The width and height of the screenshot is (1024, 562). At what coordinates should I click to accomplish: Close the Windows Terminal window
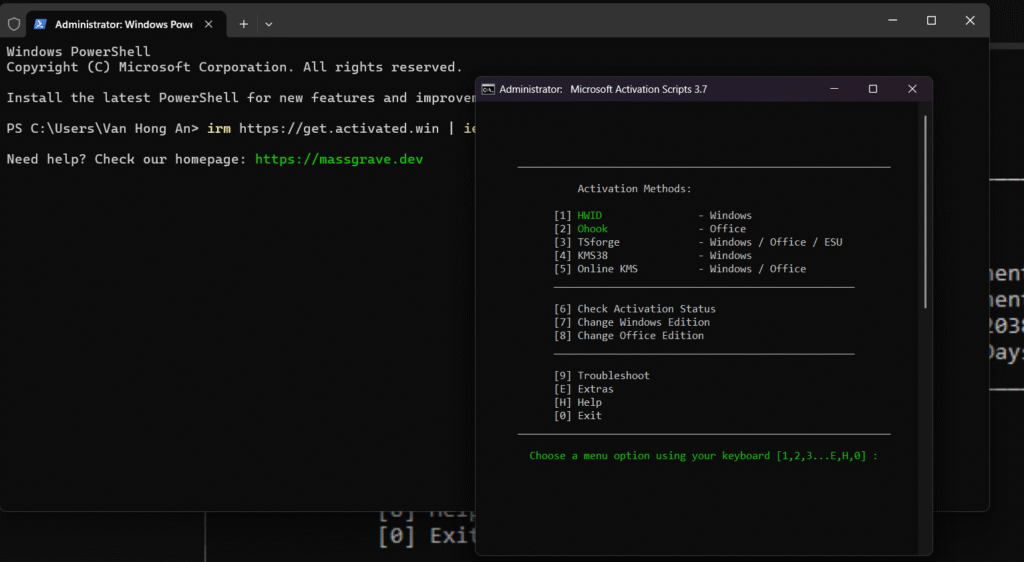click(970, 20)
